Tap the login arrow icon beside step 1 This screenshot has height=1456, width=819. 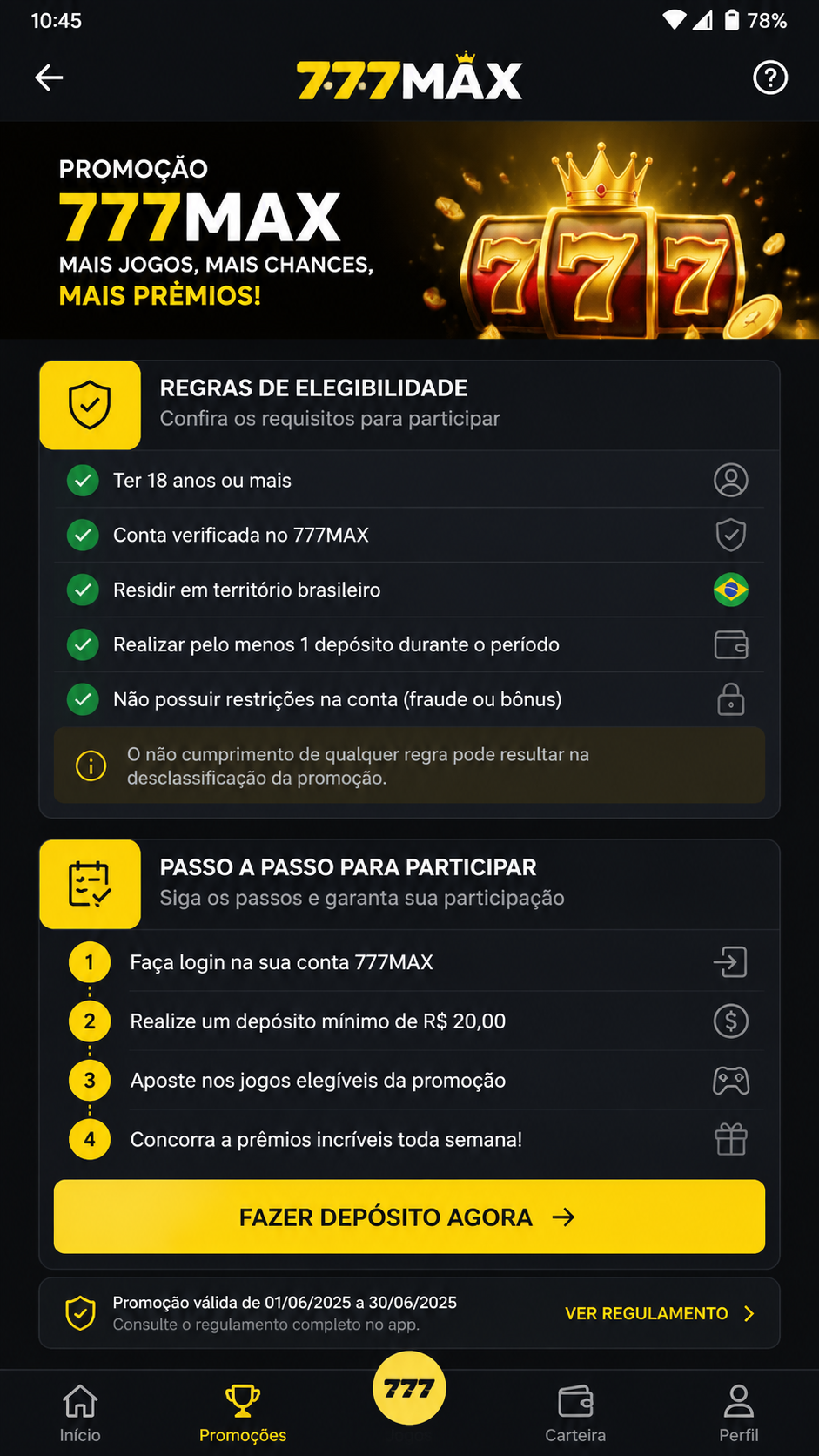730,962
